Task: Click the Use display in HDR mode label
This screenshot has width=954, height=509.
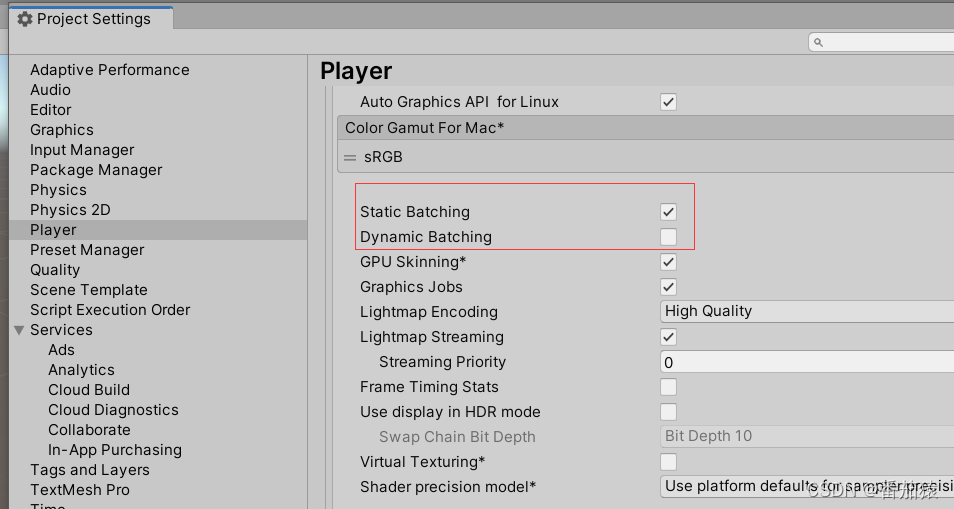Action: 450,412
